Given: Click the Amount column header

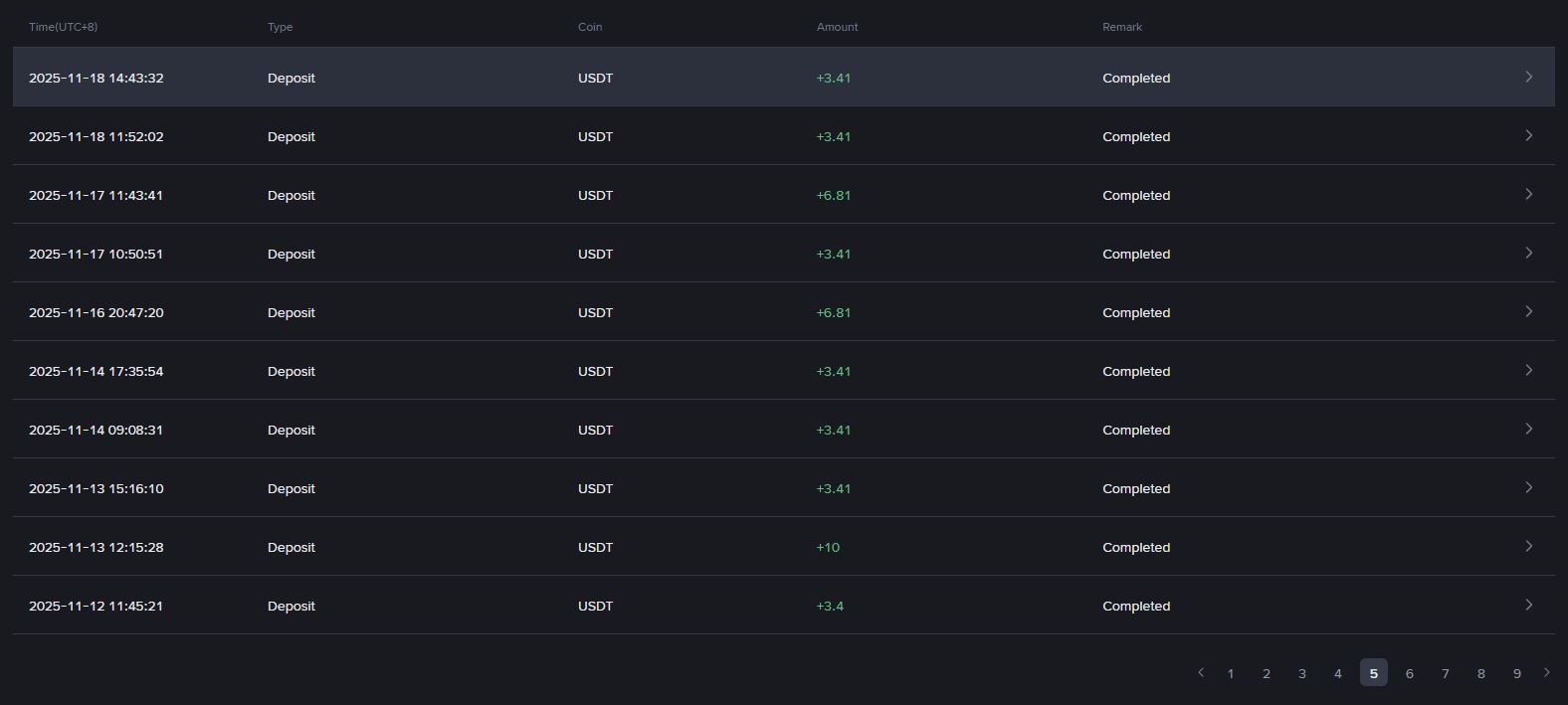Looking at the screenshot, I should [x=837, y=27].
